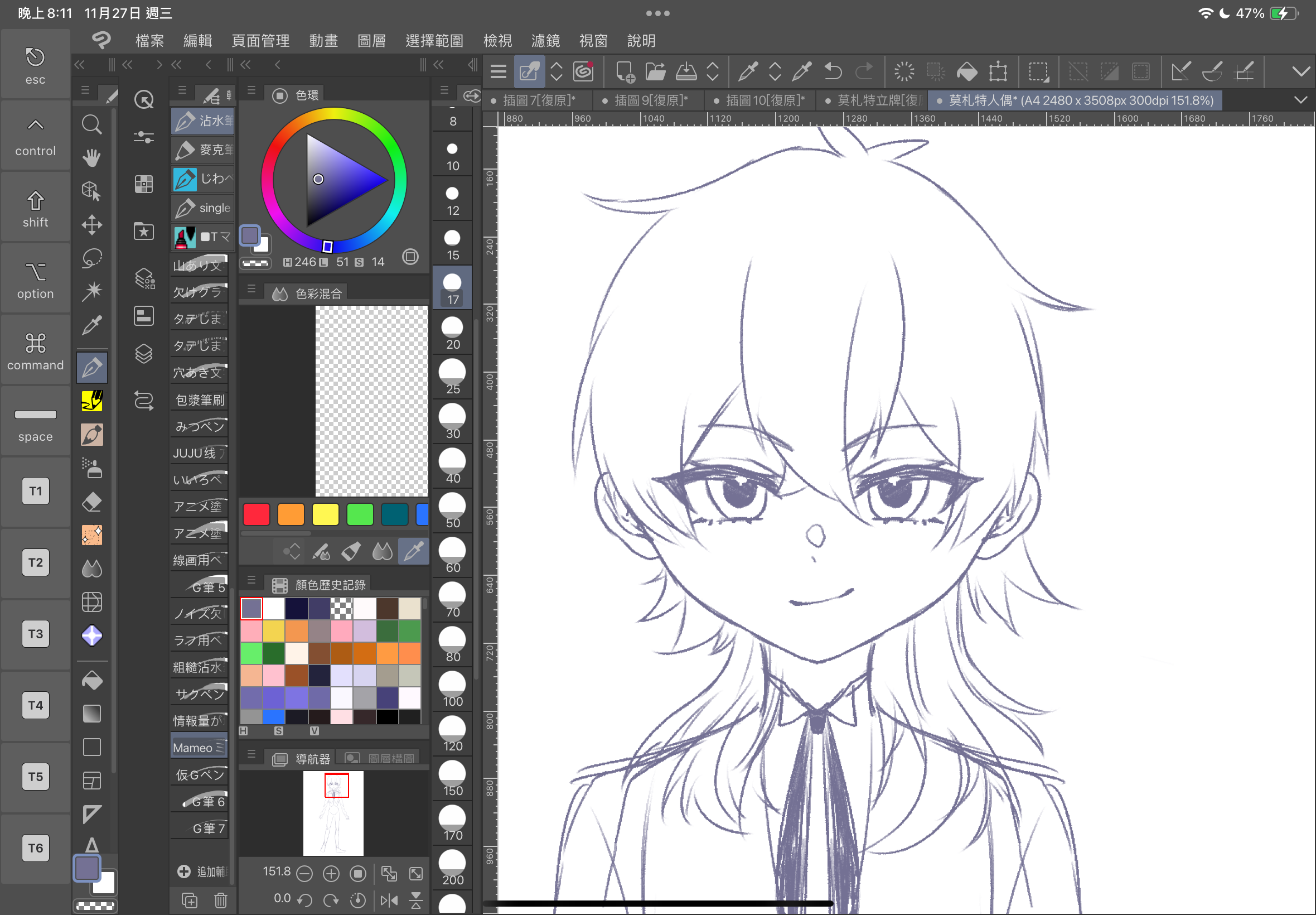Toggle the eyedropper mode in the Color Mixing panel
The image size is (1316, 915).
pos(414,552)
